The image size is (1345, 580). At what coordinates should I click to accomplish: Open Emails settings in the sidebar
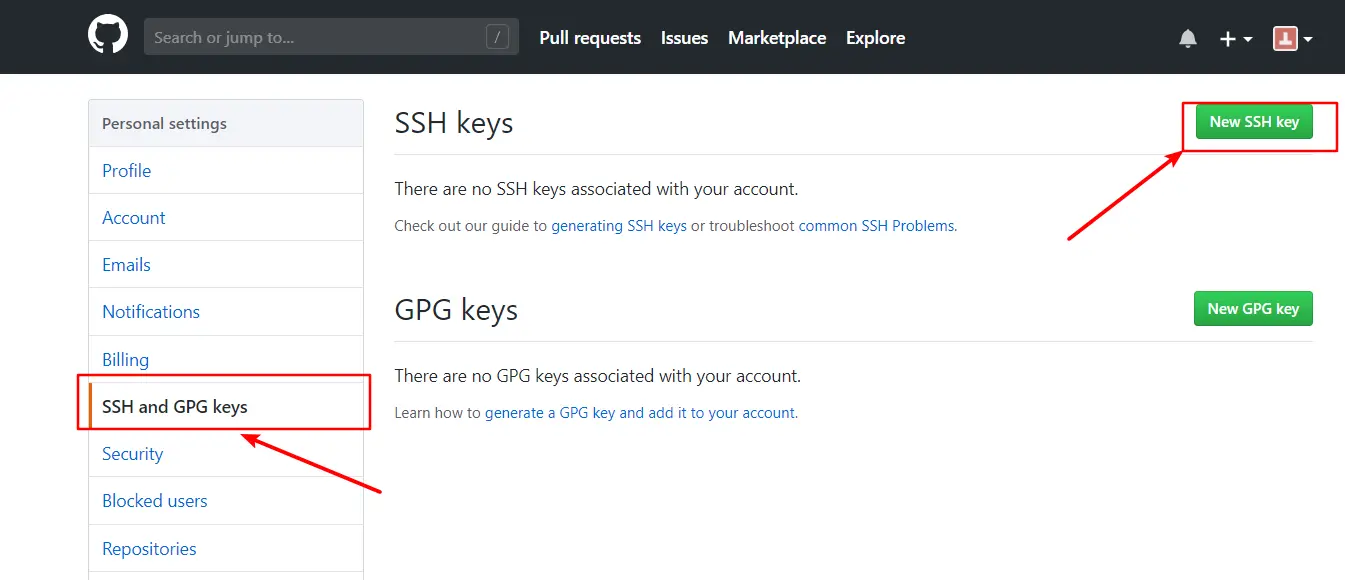point(127,265)
